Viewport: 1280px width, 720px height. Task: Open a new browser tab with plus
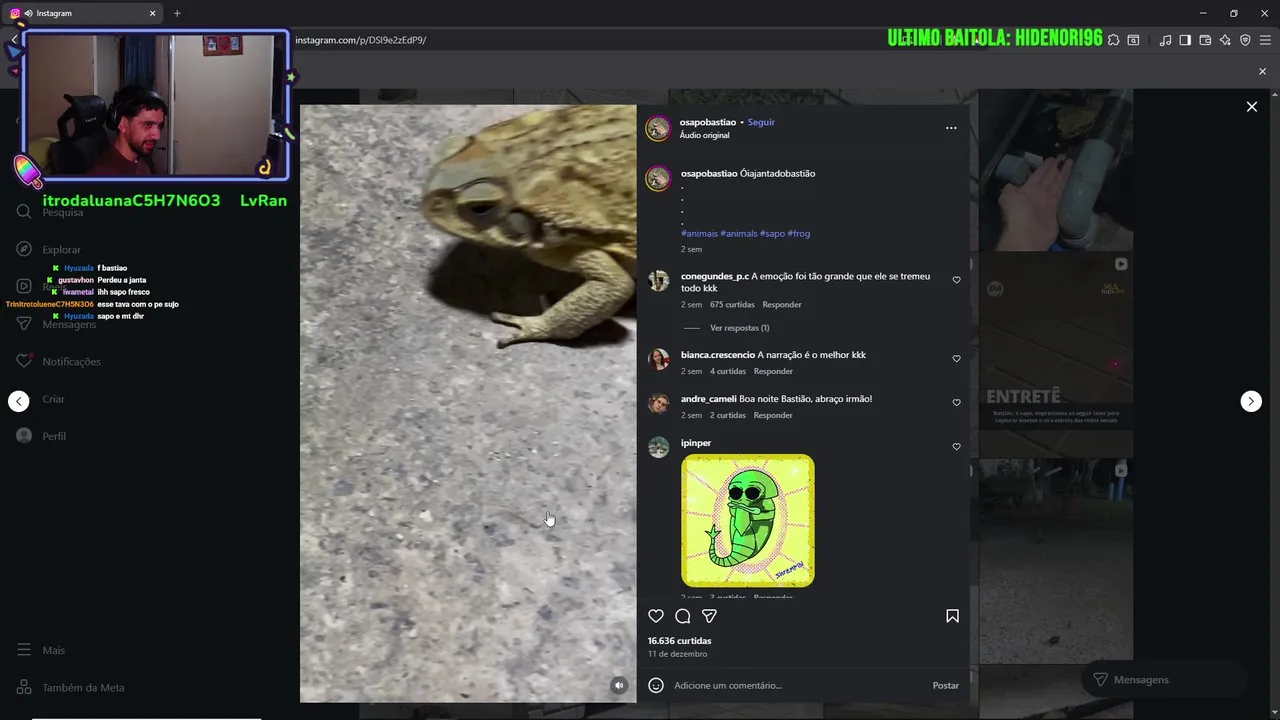[177, 13]
